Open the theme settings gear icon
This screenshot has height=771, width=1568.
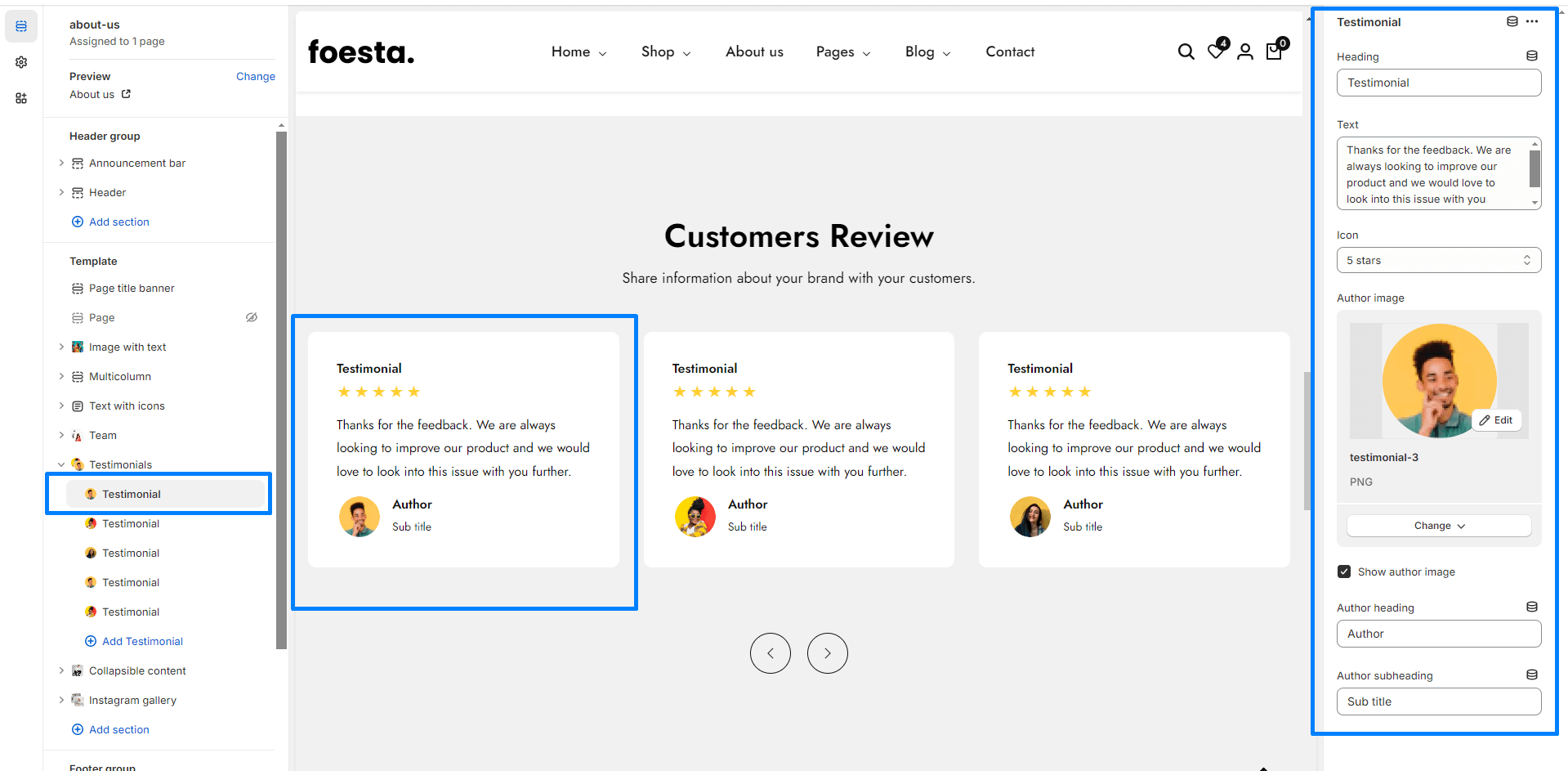(21, 62)
